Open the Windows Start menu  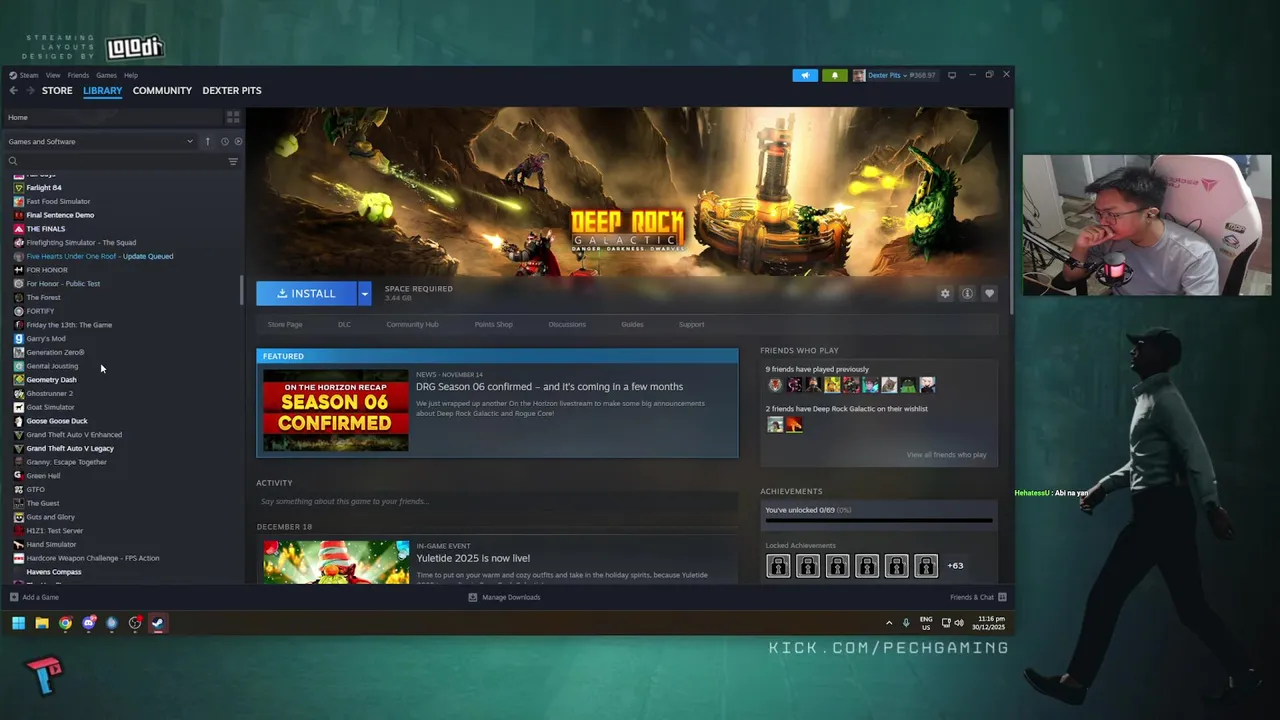click(x=18, y=623)
